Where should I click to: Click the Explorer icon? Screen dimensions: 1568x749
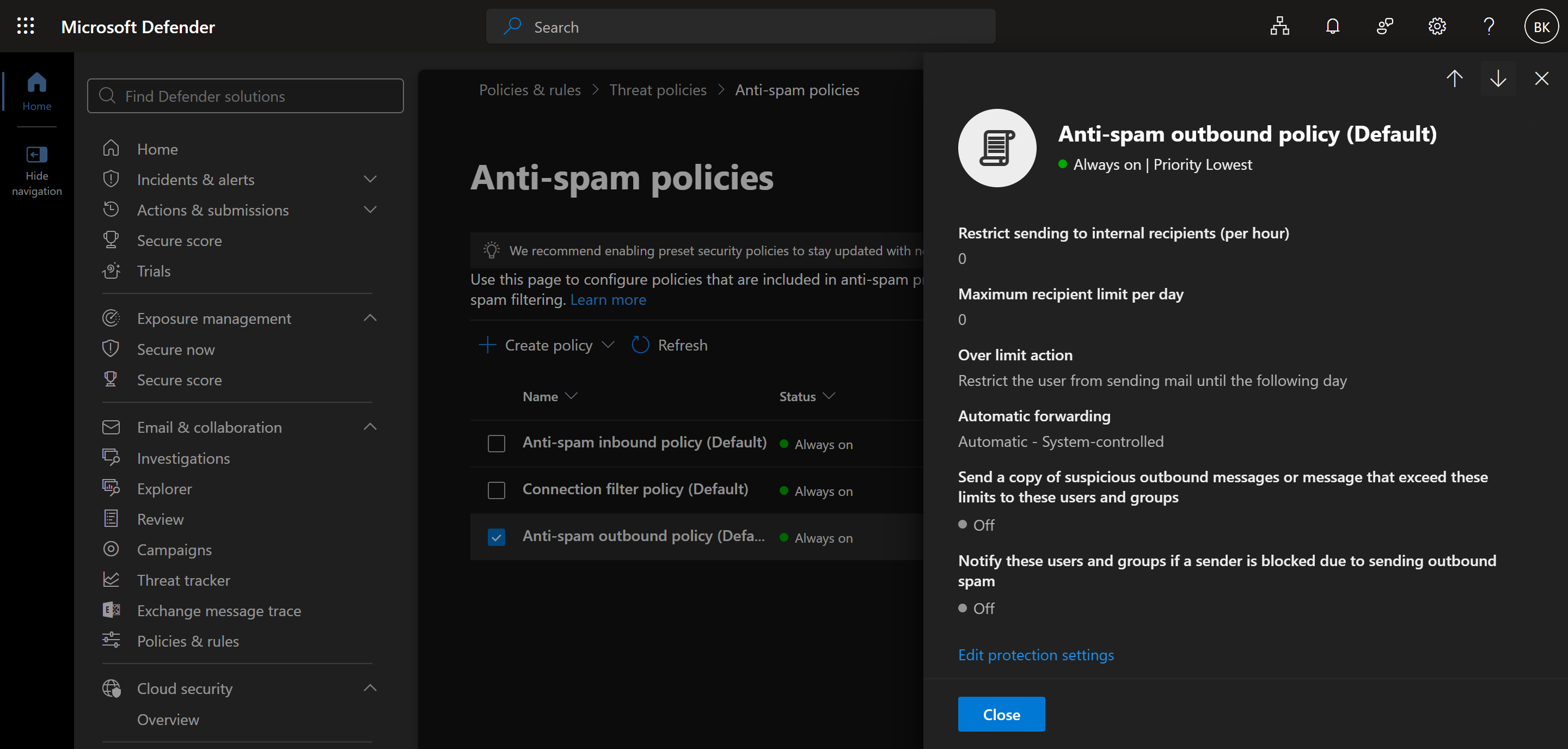111,488
